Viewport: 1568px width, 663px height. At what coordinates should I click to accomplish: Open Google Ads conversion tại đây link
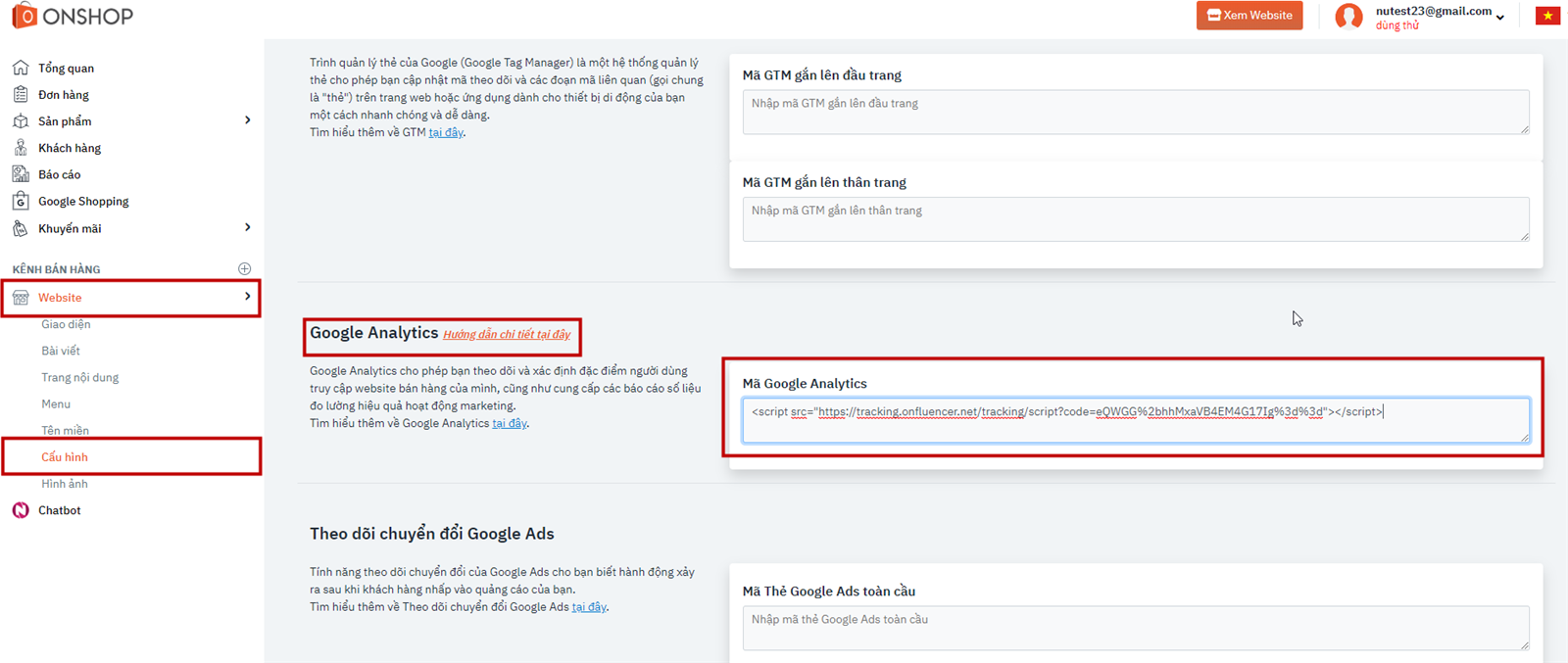coord(589,607)
